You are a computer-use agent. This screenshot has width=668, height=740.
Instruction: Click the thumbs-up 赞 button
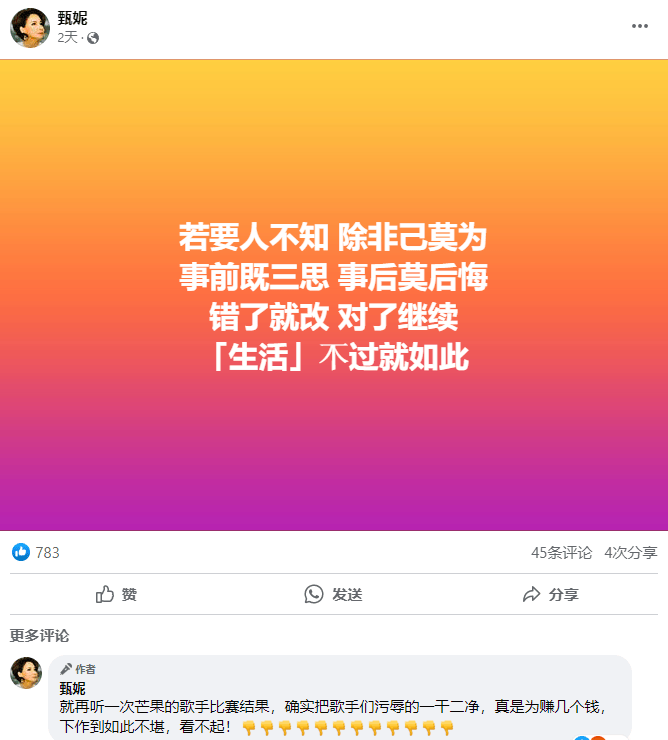point(116,594)
